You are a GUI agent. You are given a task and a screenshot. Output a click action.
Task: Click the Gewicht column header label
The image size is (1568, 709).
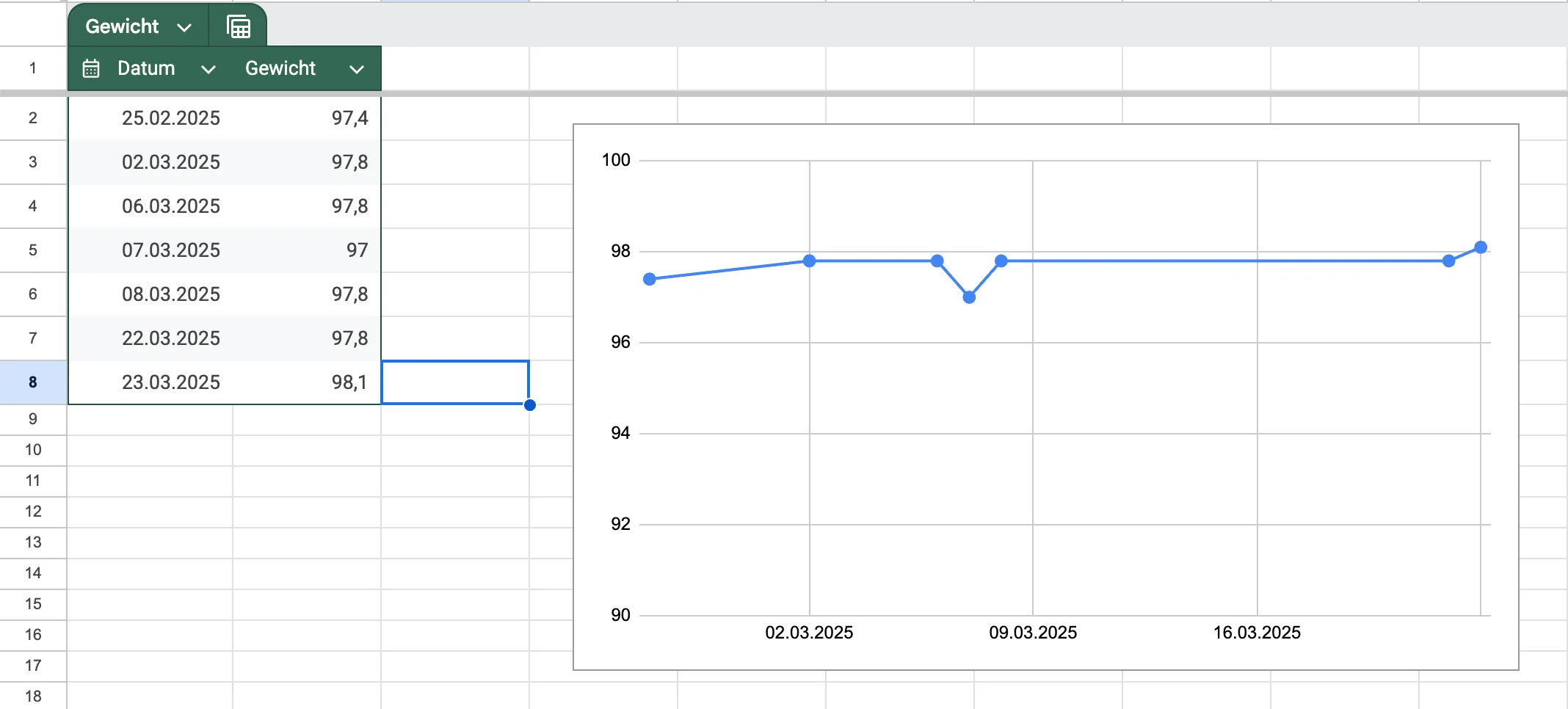coord(280,68)
